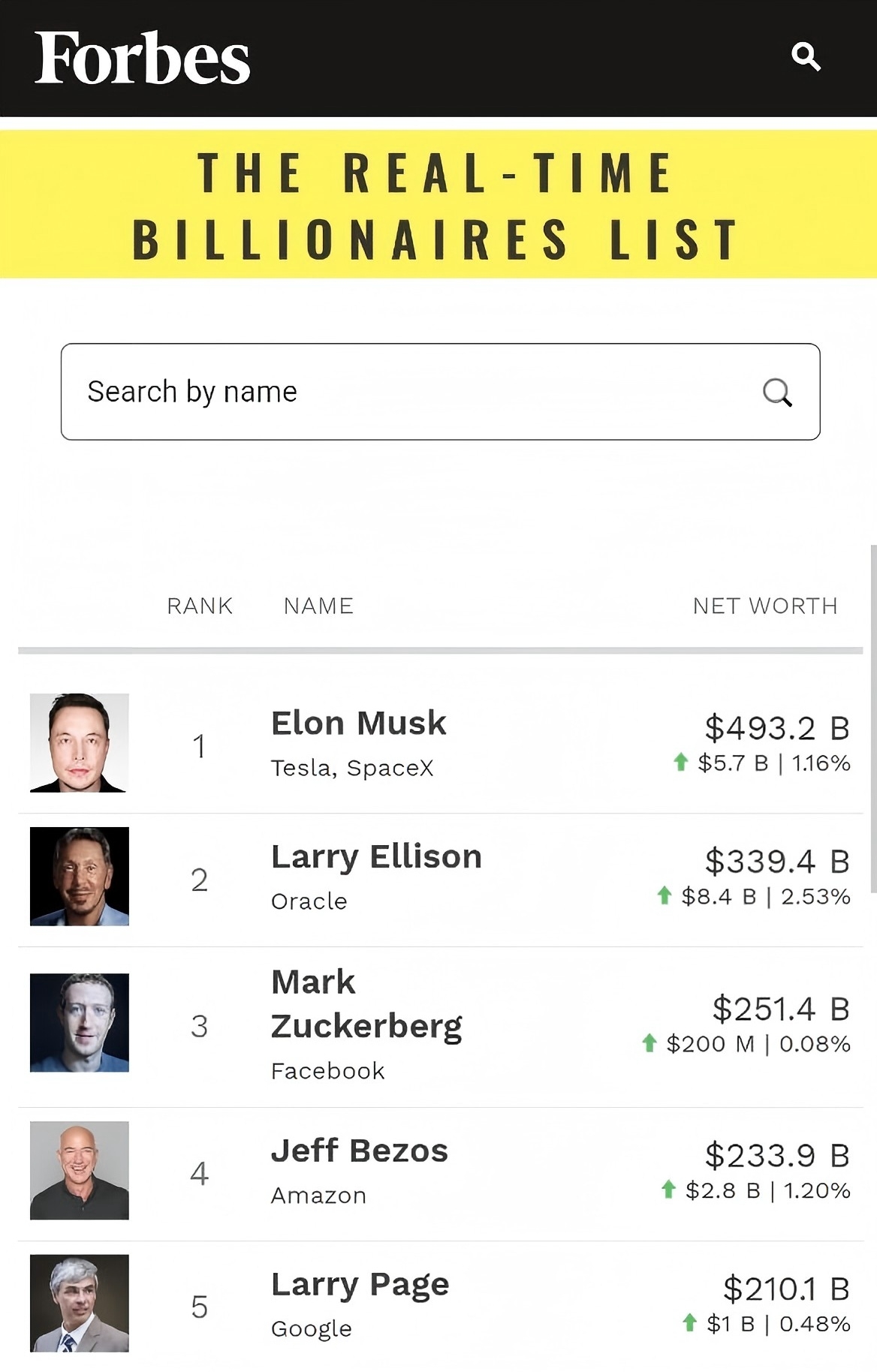Sort list by NAME column header
Image resolution: width=877 pixels, height=1372 pixels.
coord(318,606)
